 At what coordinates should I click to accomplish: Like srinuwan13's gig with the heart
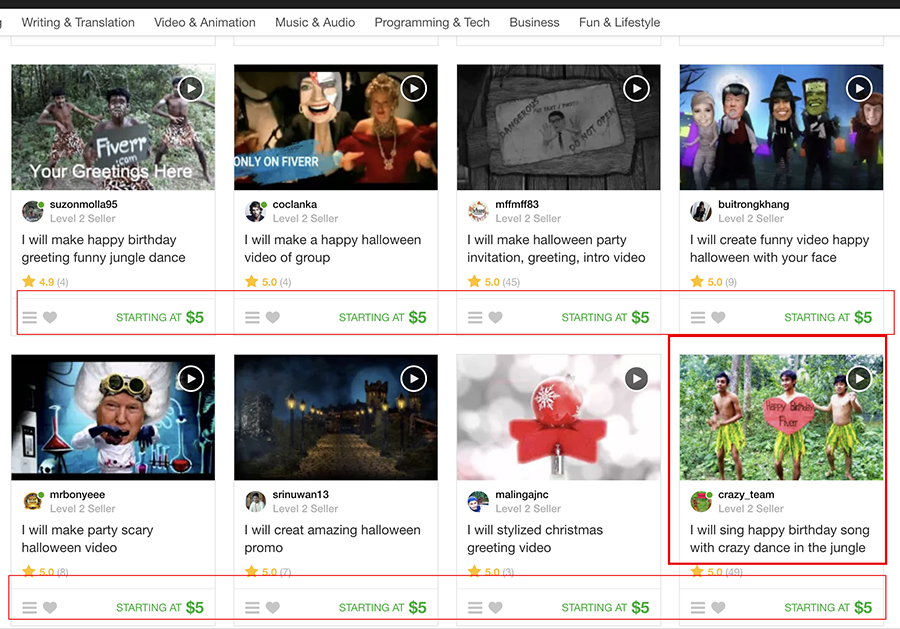click(x=273, y=607)
